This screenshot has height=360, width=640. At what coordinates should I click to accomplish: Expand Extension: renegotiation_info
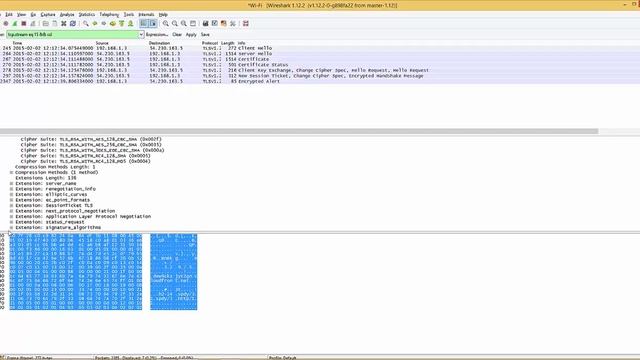(11, 189)
